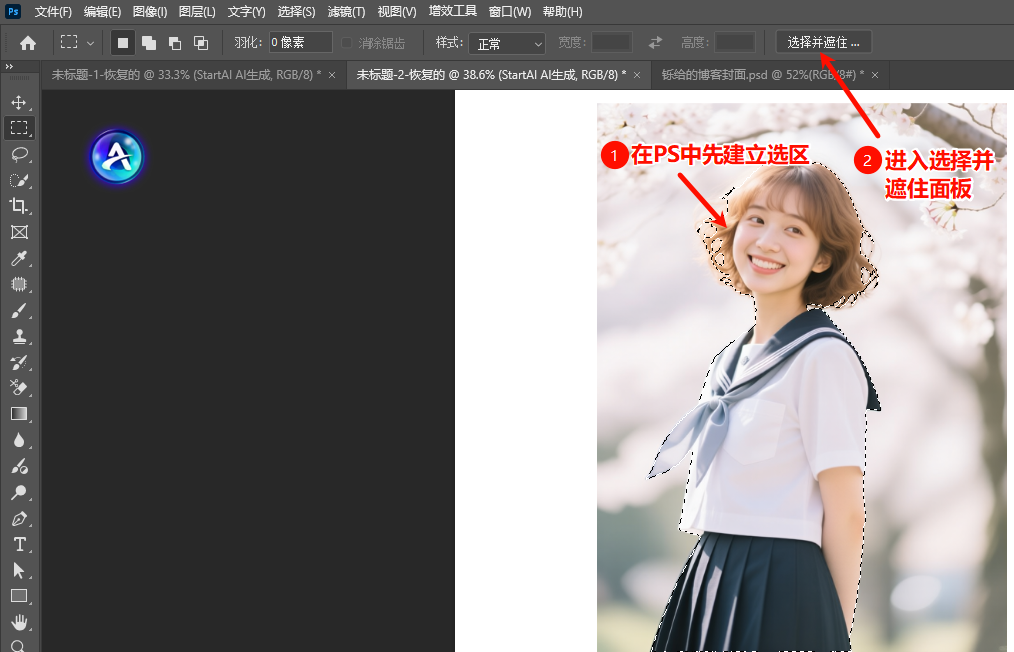Screen dimensions: 1014x652
Task: Expand the toolbar with double-arrow chevron
Action: [x=9, y=67]
